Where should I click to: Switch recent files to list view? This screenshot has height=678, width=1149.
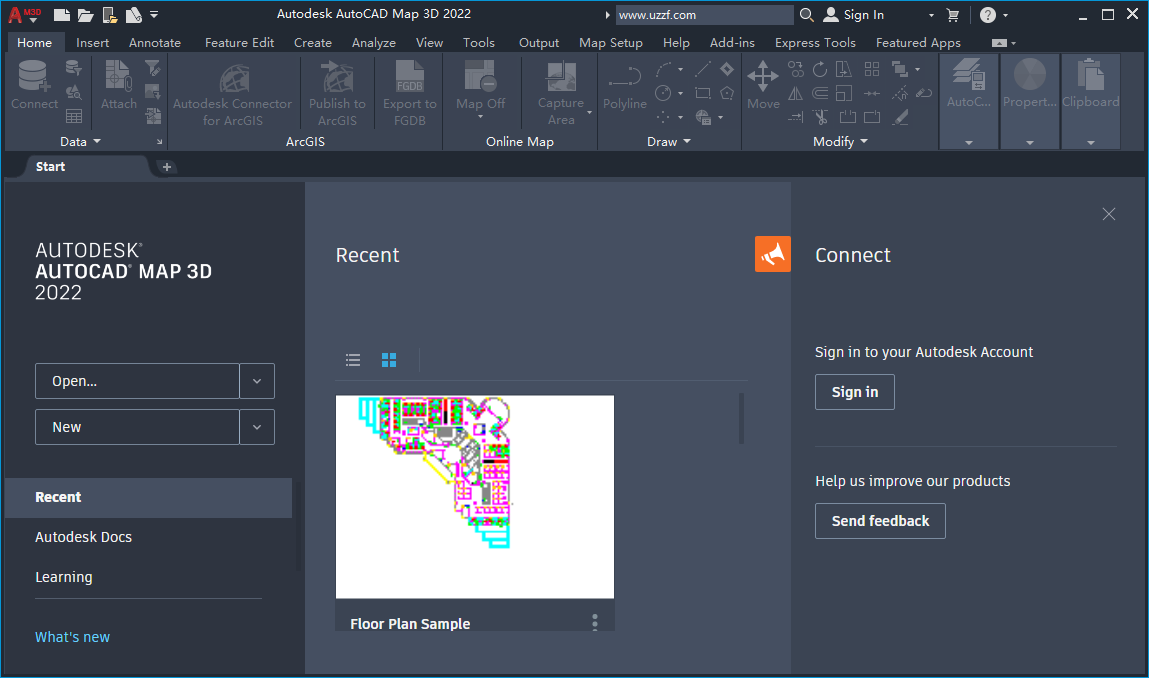(x=353, y=359)
